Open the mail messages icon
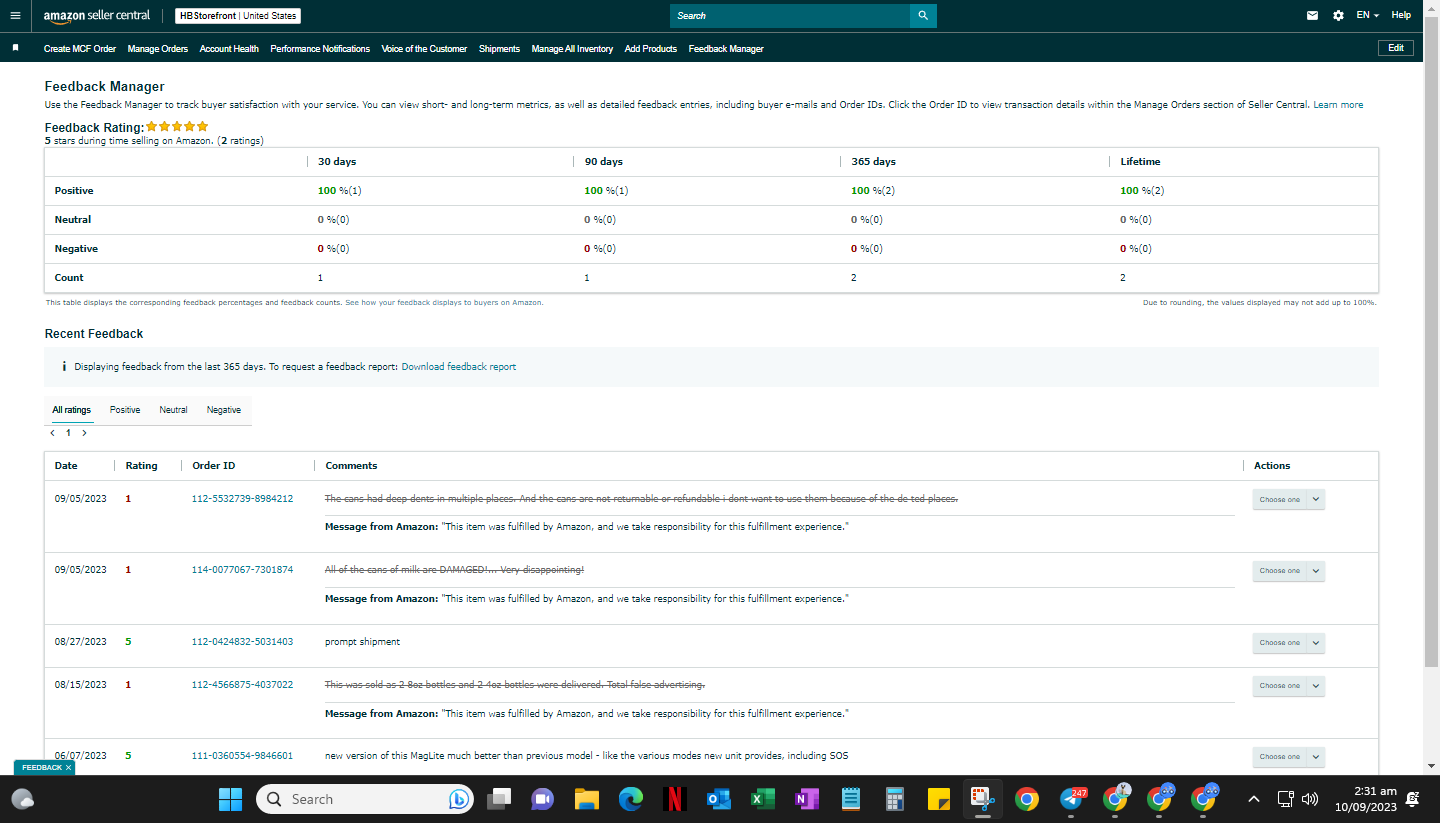The image size is (1440, 823). (x=1313, y=16)
